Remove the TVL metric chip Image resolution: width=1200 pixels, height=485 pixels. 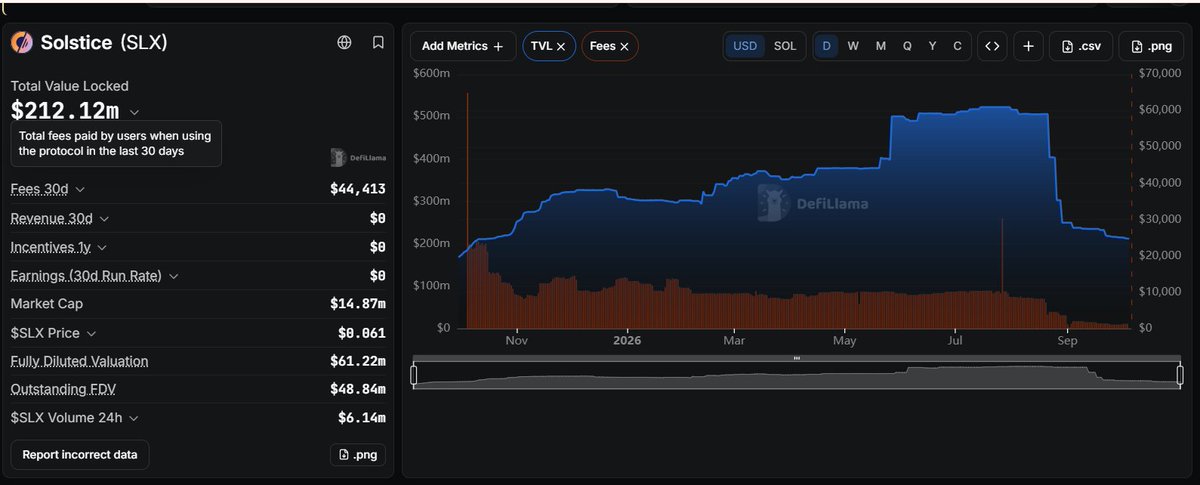point(561,47)
